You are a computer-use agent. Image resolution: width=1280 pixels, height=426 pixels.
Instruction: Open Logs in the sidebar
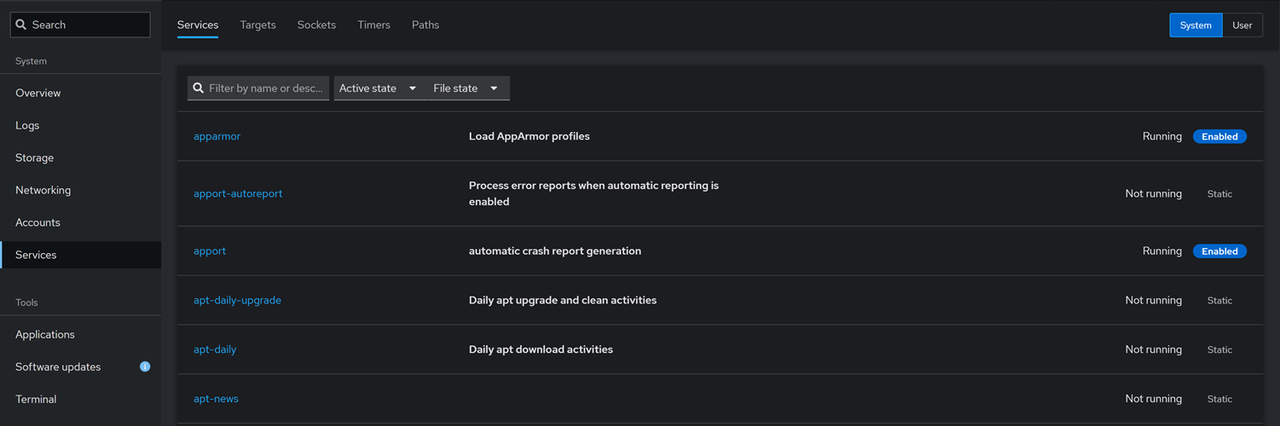[x=80, y=125]
